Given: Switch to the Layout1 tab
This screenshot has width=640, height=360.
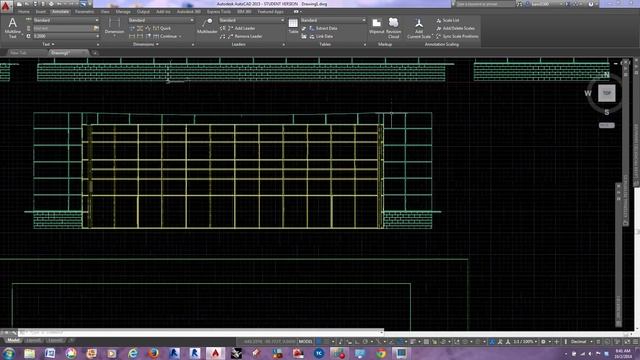Looking at the screenshot, I should point(34,340).
